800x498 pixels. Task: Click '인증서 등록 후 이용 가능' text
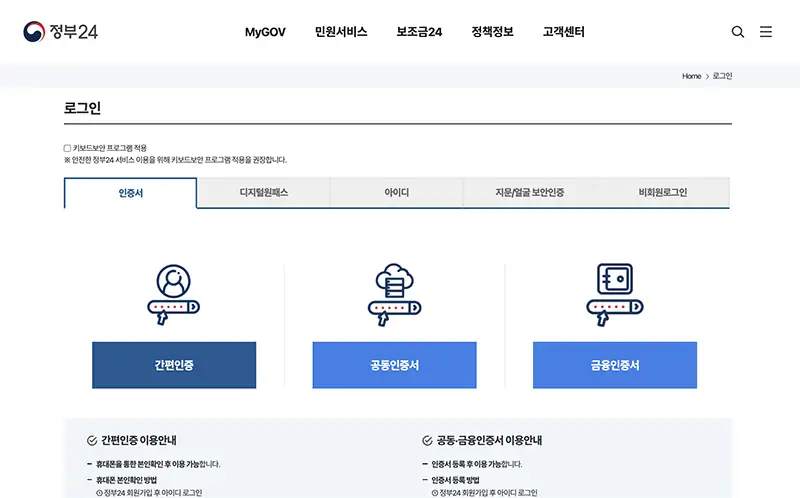(466, 464)
